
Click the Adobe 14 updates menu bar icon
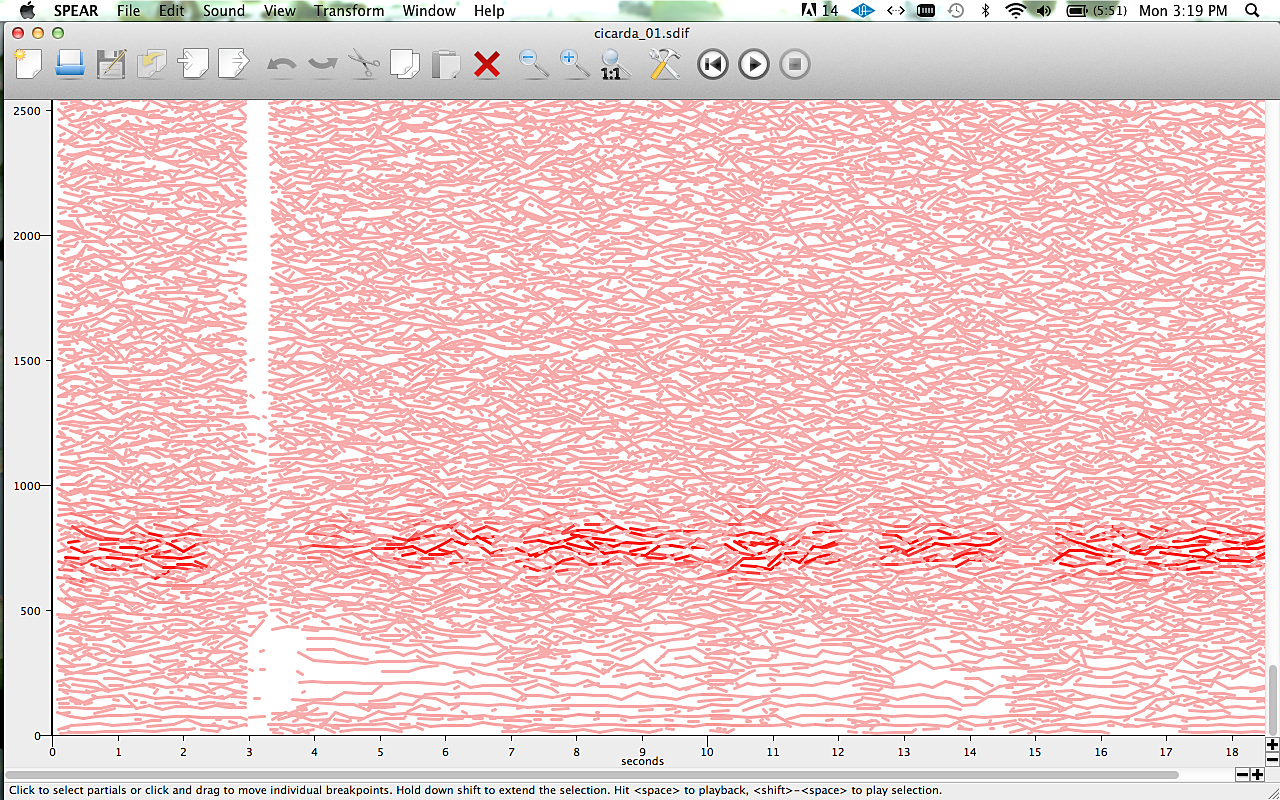[822, 11]
